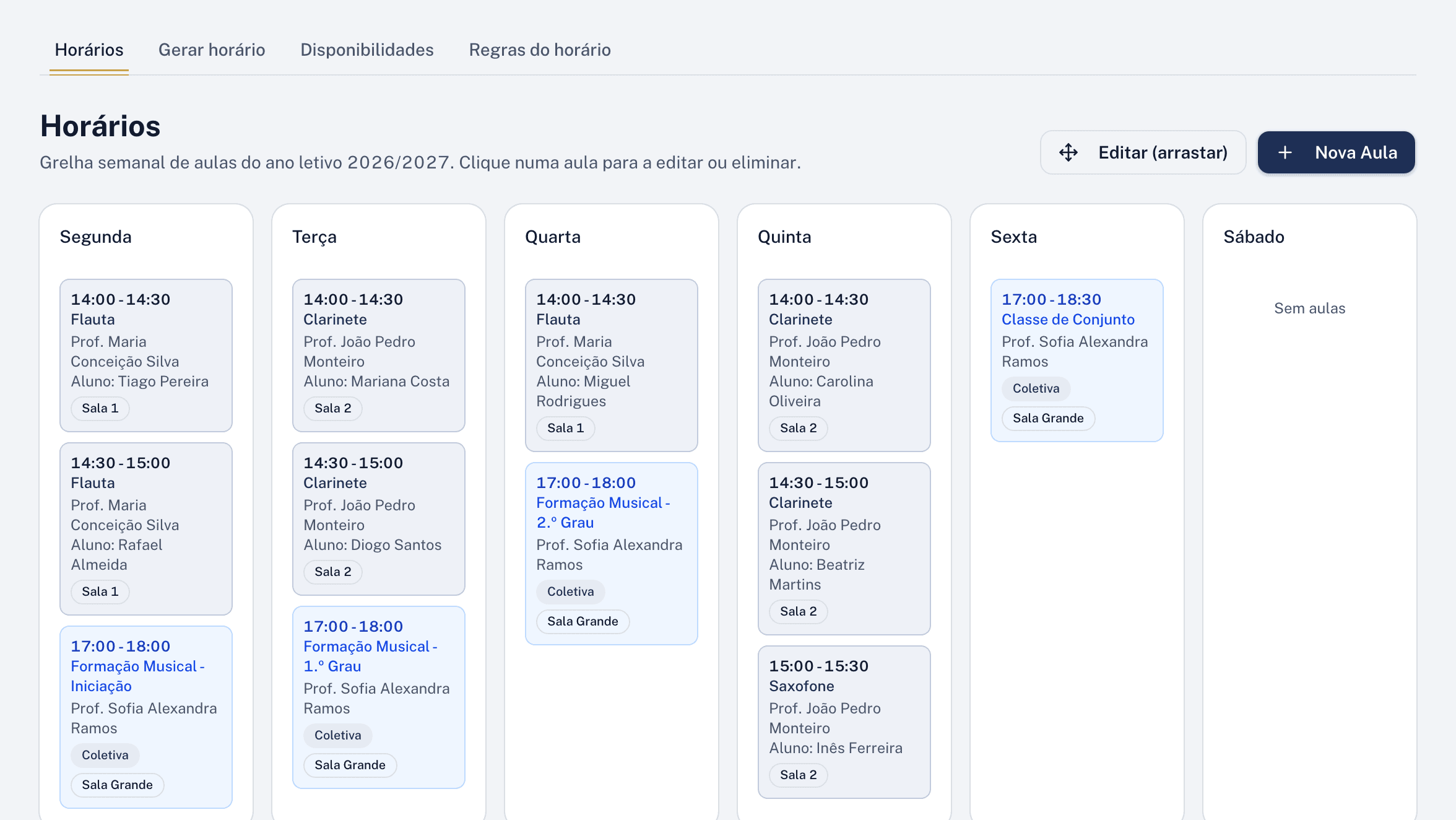Click Sala 2 tag on Mariana Costa lesson
The width and height of the screenshot is (1456, 820).
[x=333, y=408]
